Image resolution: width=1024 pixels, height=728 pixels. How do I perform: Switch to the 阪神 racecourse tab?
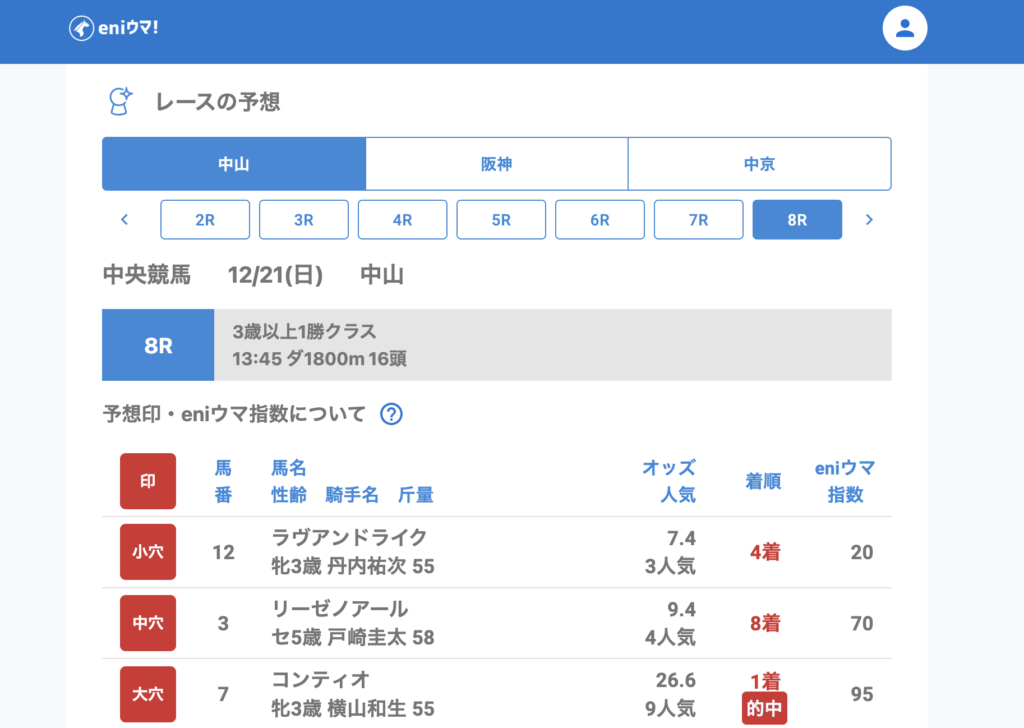coord(496,164)
